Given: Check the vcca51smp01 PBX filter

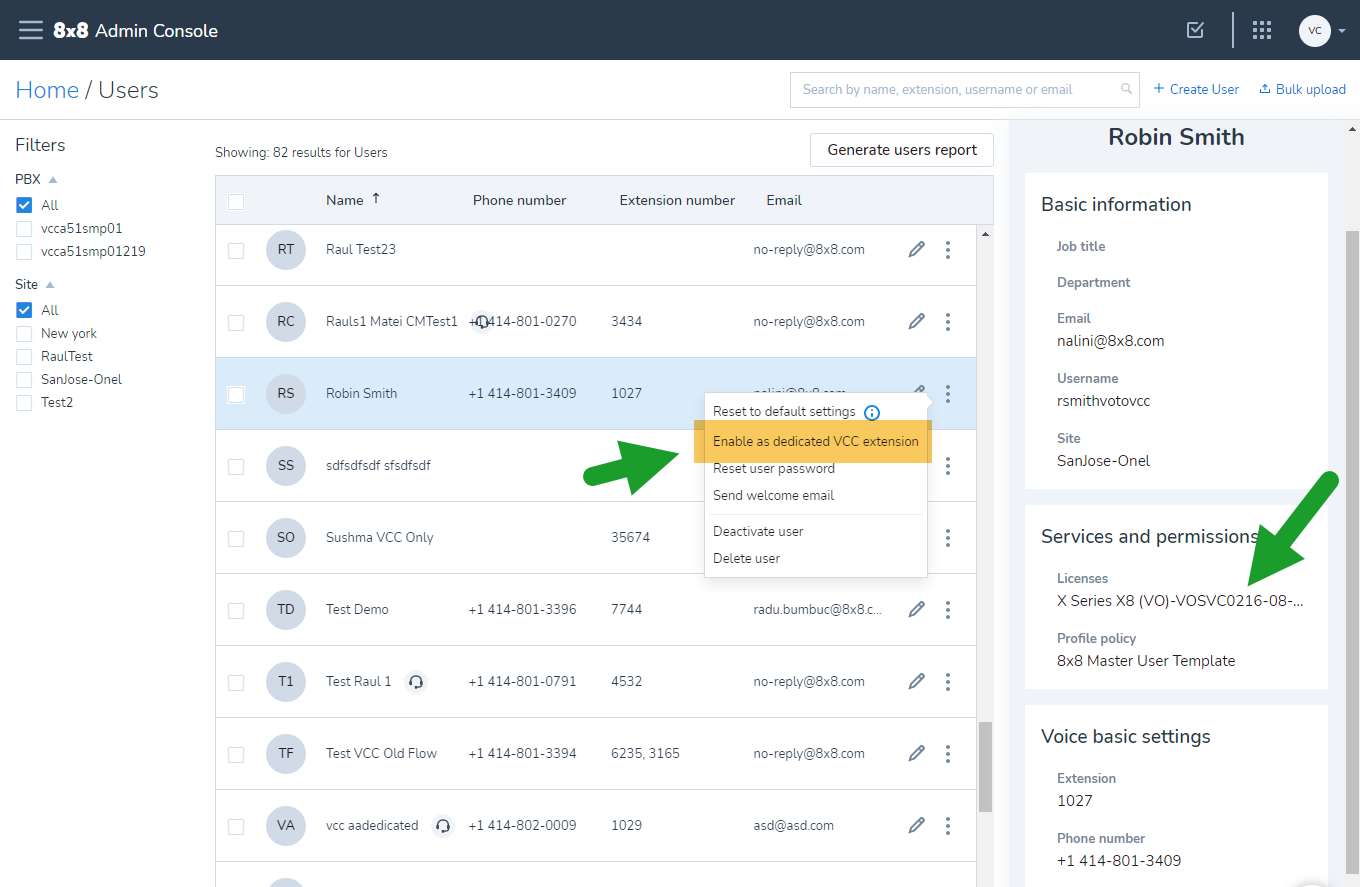Looking at the screenshot, I should [24, 228].
